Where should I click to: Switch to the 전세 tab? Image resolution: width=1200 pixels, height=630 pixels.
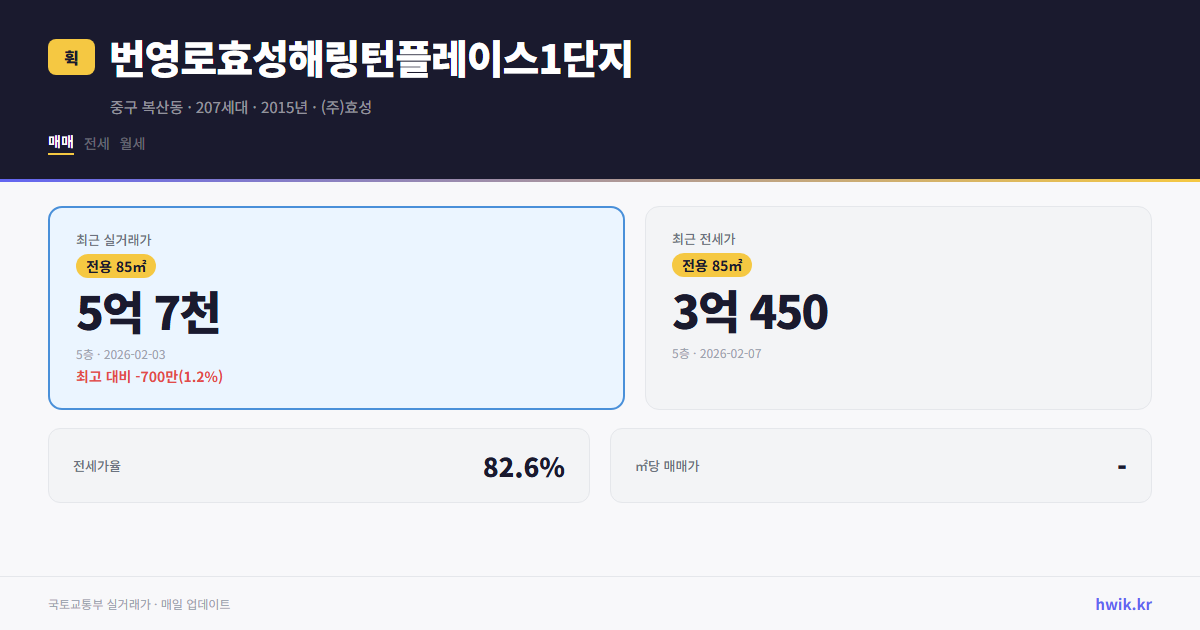[x=95, y=144]
